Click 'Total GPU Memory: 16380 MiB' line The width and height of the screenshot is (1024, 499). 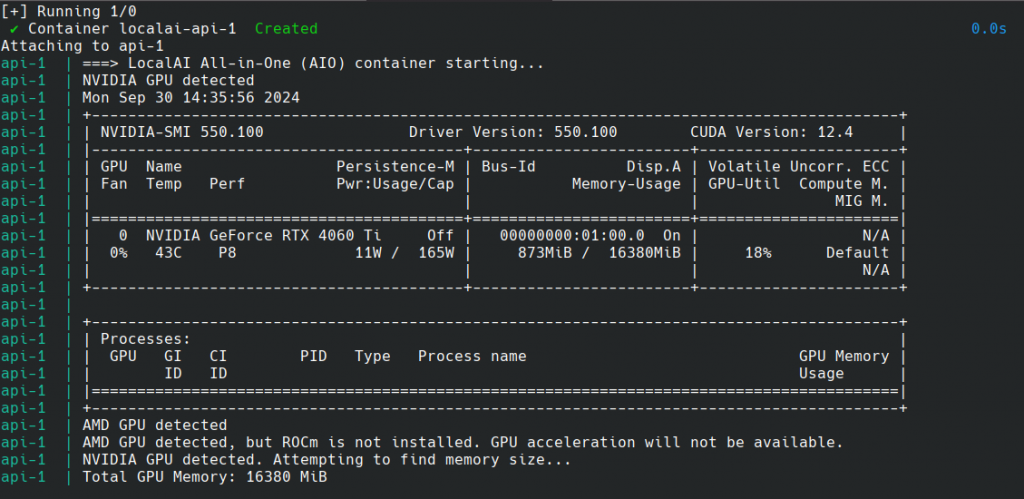coord(204,477)
